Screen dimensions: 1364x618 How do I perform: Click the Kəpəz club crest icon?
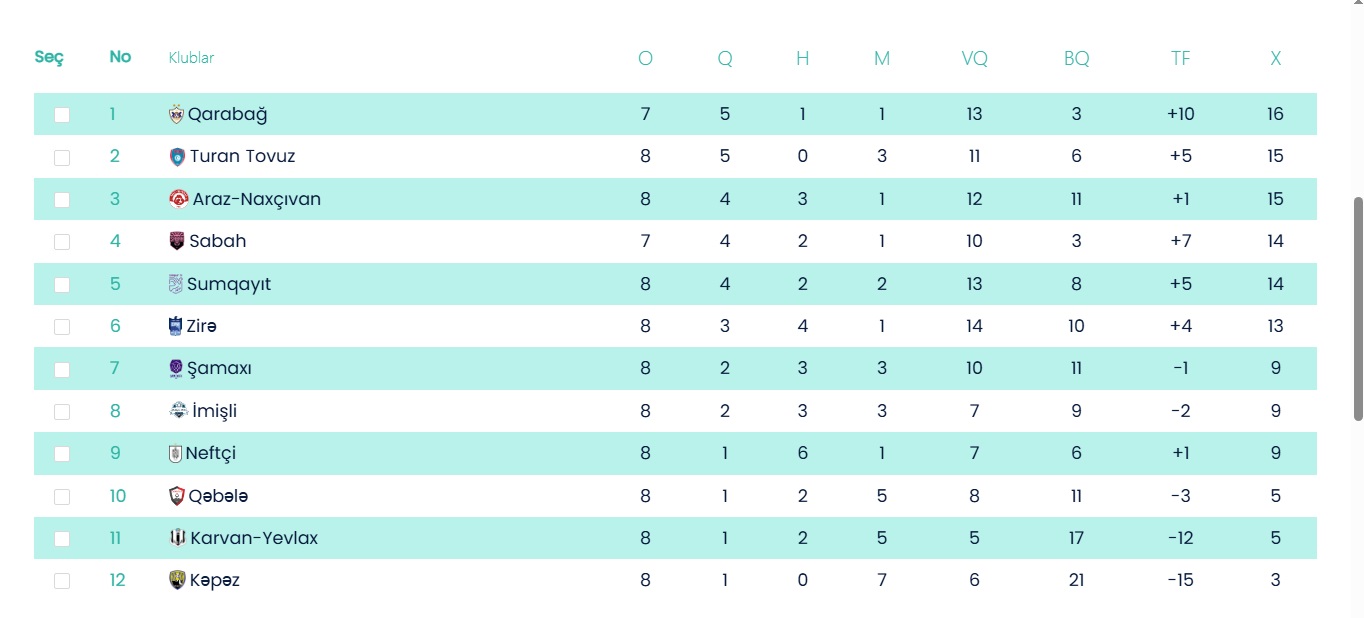pyautogui.click(x=177, y=580)
